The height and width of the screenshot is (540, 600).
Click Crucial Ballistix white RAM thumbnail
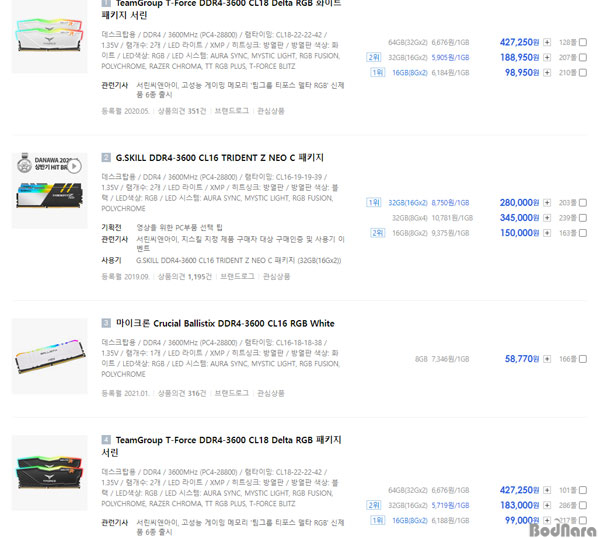(50, 356)
